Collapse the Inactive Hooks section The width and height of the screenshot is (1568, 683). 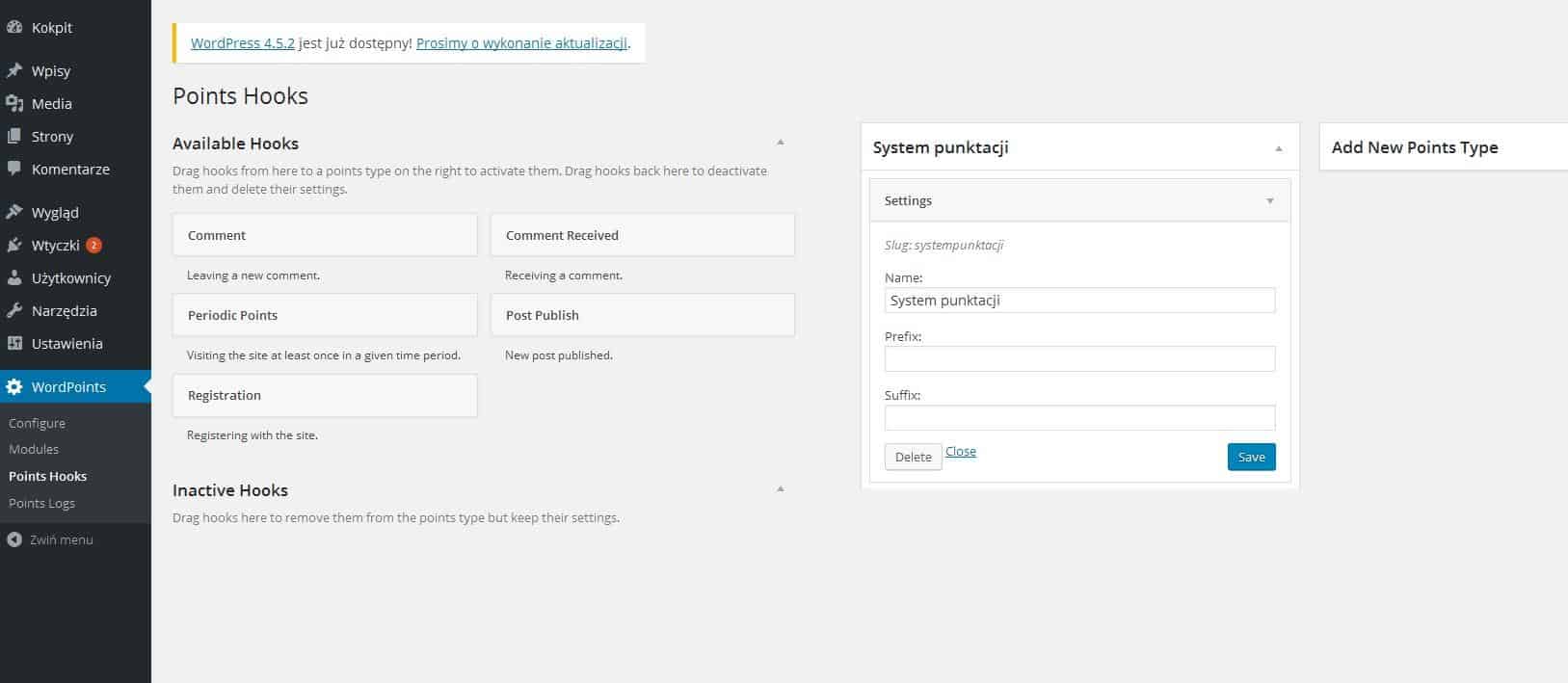coord(781,489)
